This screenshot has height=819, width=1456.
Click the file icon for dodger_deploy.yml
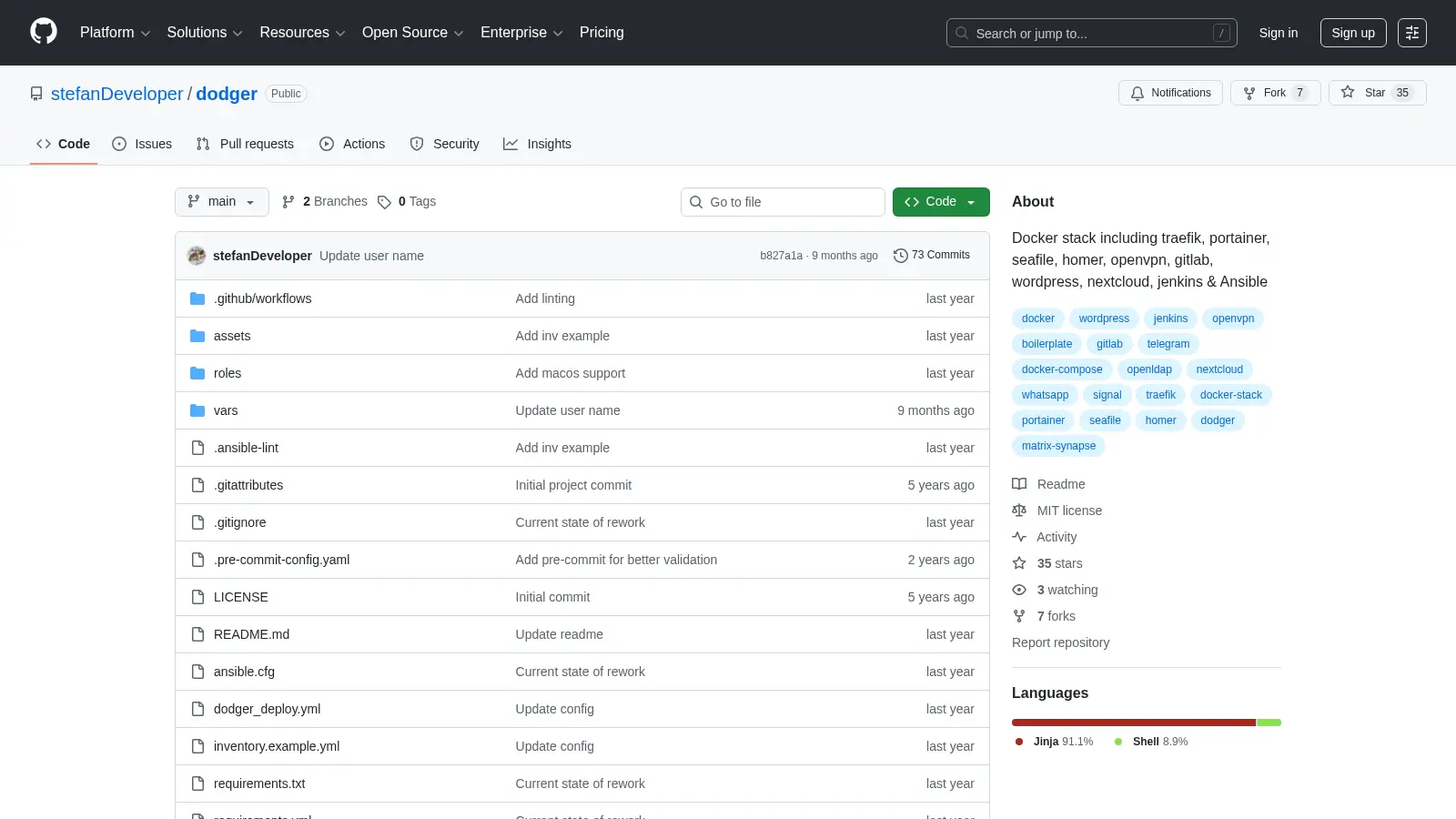197,709
